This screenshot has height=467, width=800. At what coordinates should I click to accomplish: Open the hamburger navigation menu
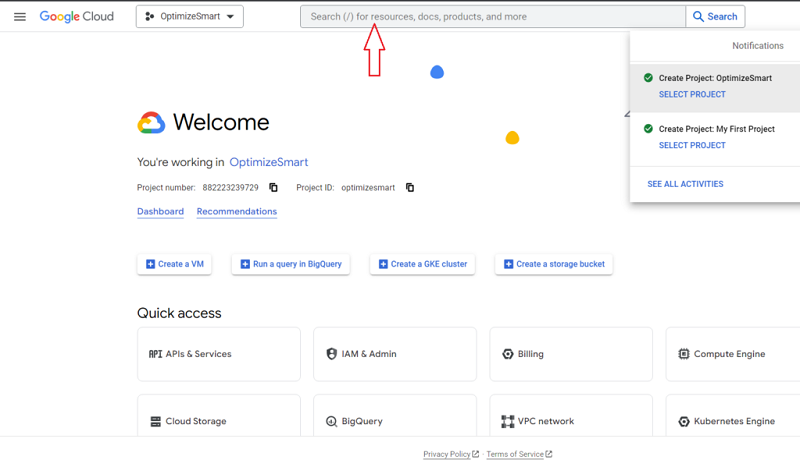point(20,17)
